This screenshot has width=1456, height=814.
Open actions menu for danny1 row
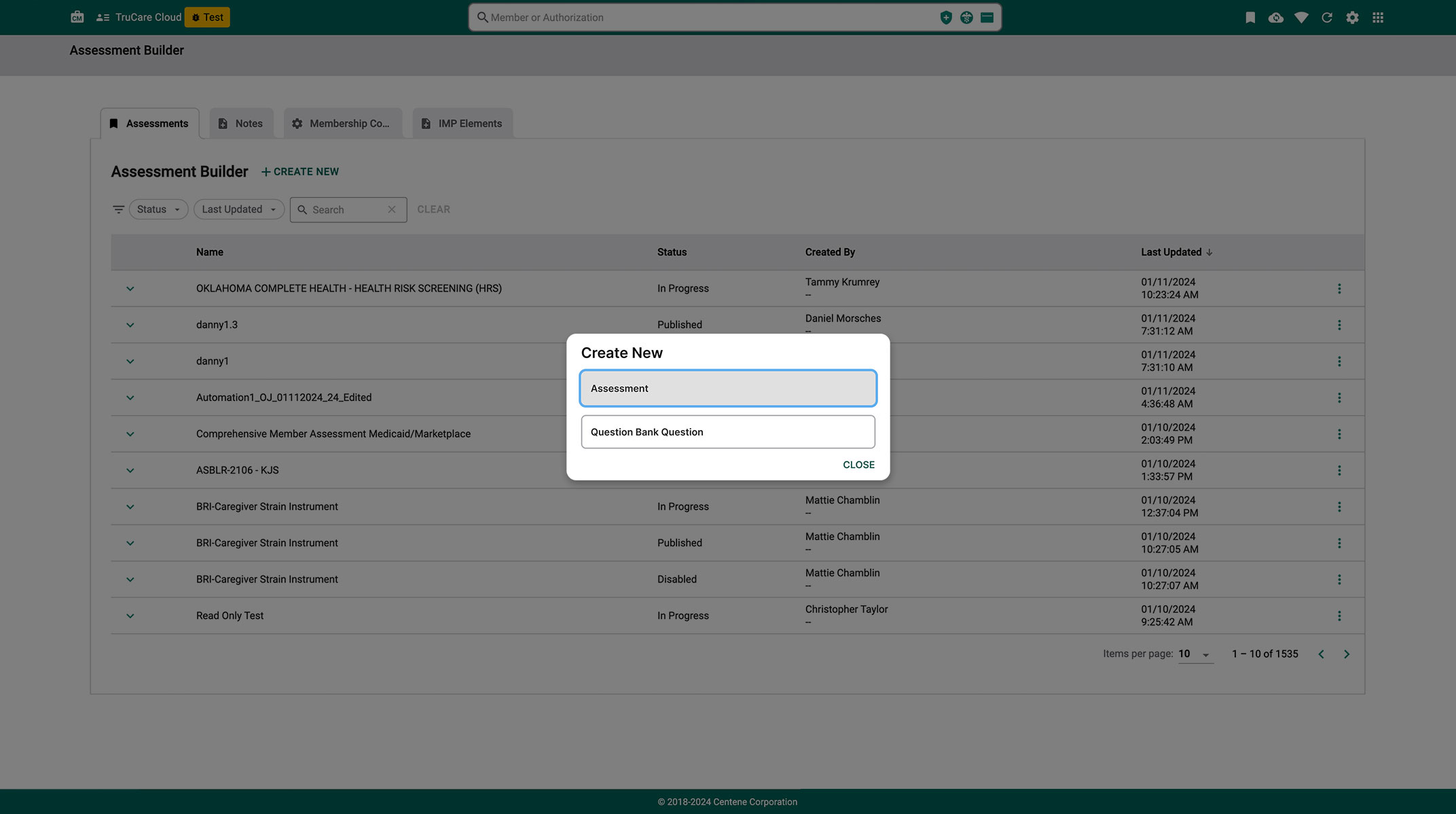[x=1339, y=361]
